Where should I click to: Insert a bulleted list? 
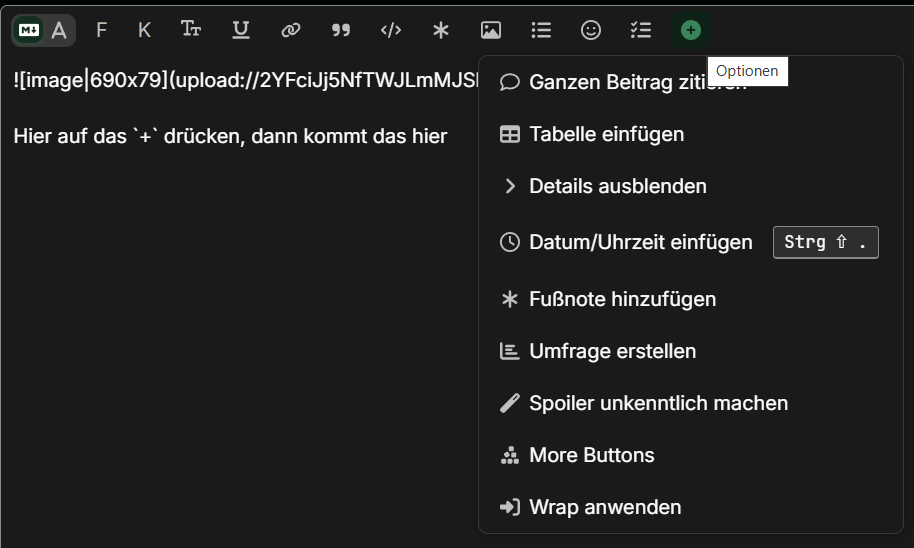pos(541,30)
